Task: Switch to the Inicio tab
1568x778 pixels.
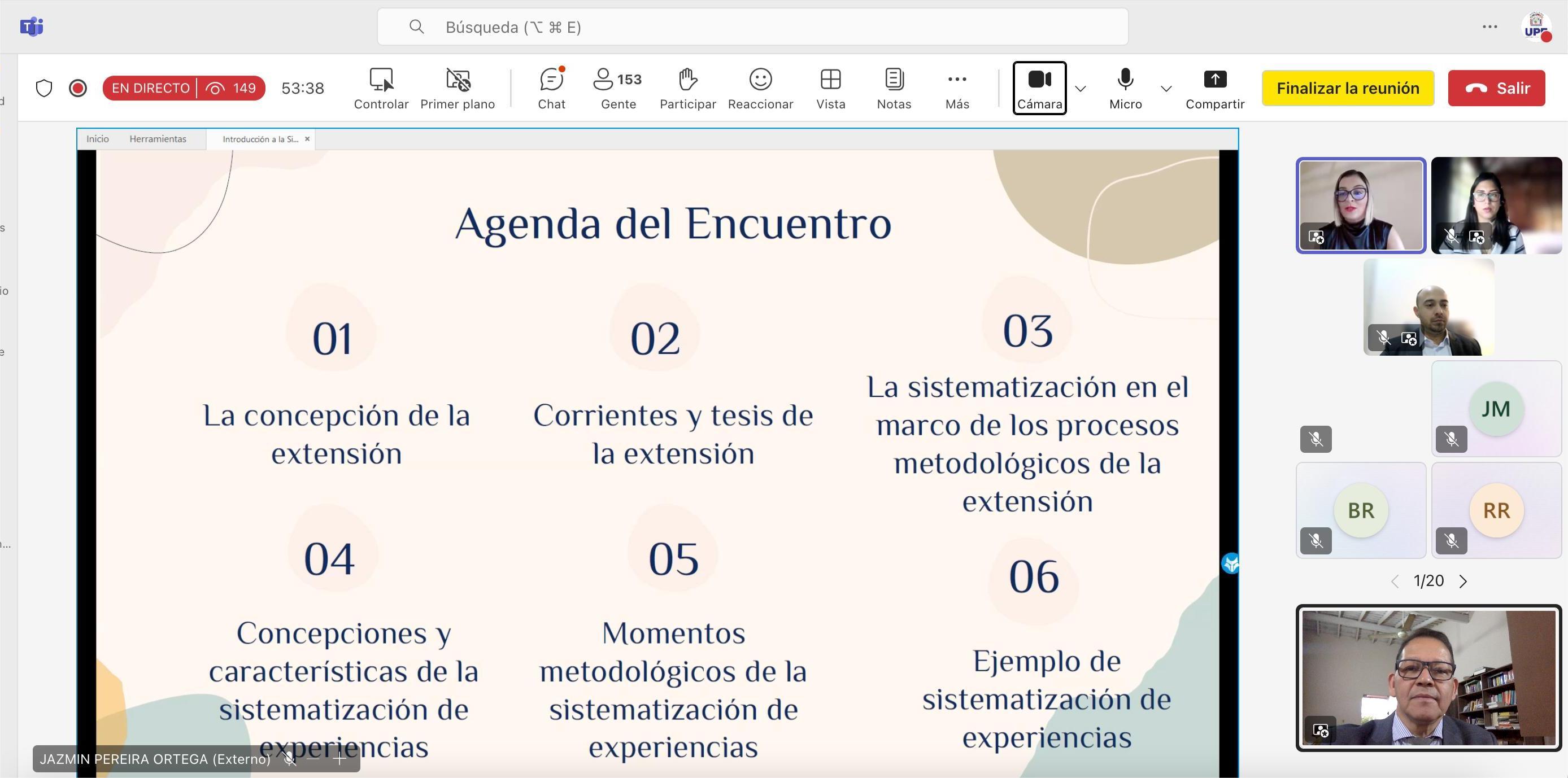Action: 97,139
